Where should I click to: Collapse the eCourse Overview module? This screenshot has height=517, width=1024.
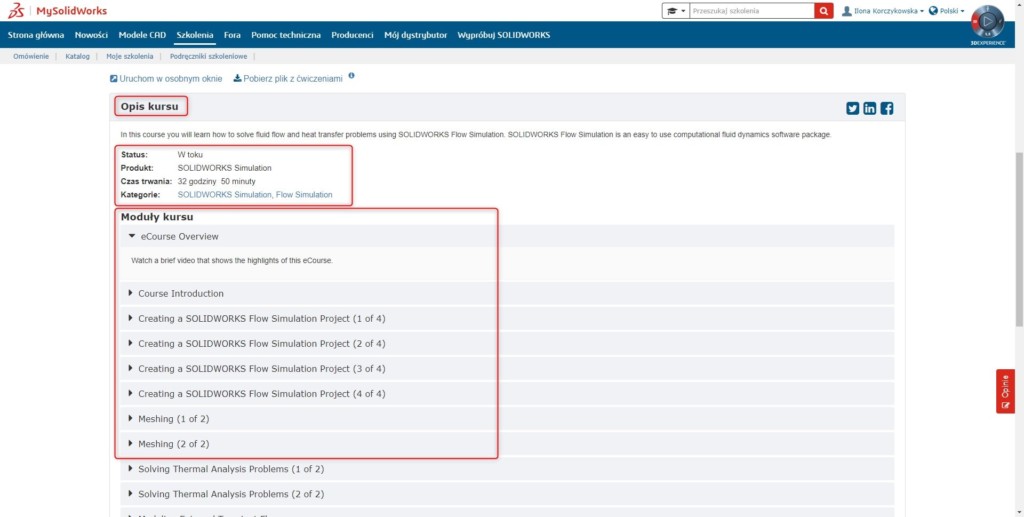[507, 236]
